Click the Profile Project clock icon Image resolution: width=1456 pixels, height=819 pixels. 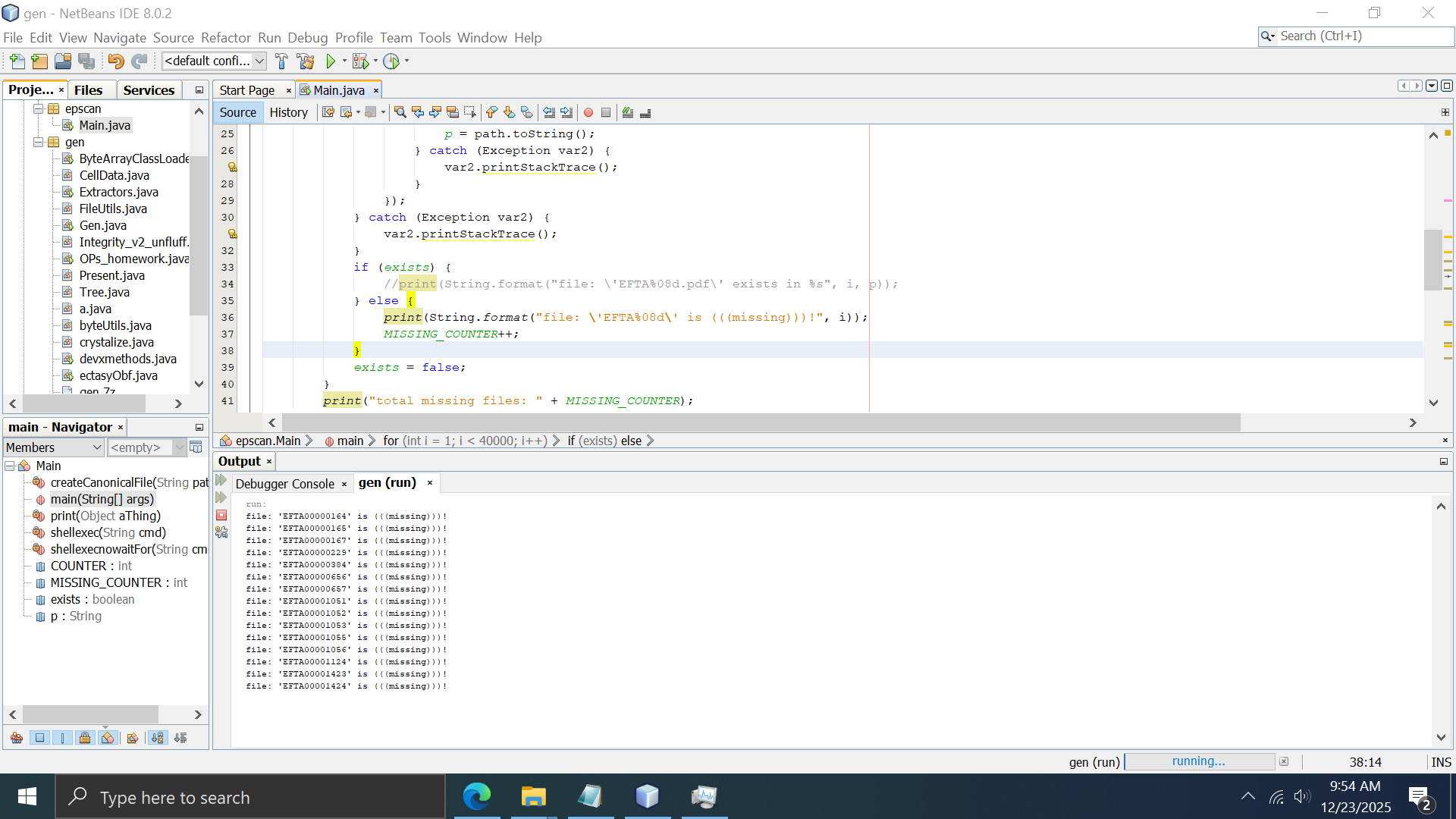click(x=391, y=61)
